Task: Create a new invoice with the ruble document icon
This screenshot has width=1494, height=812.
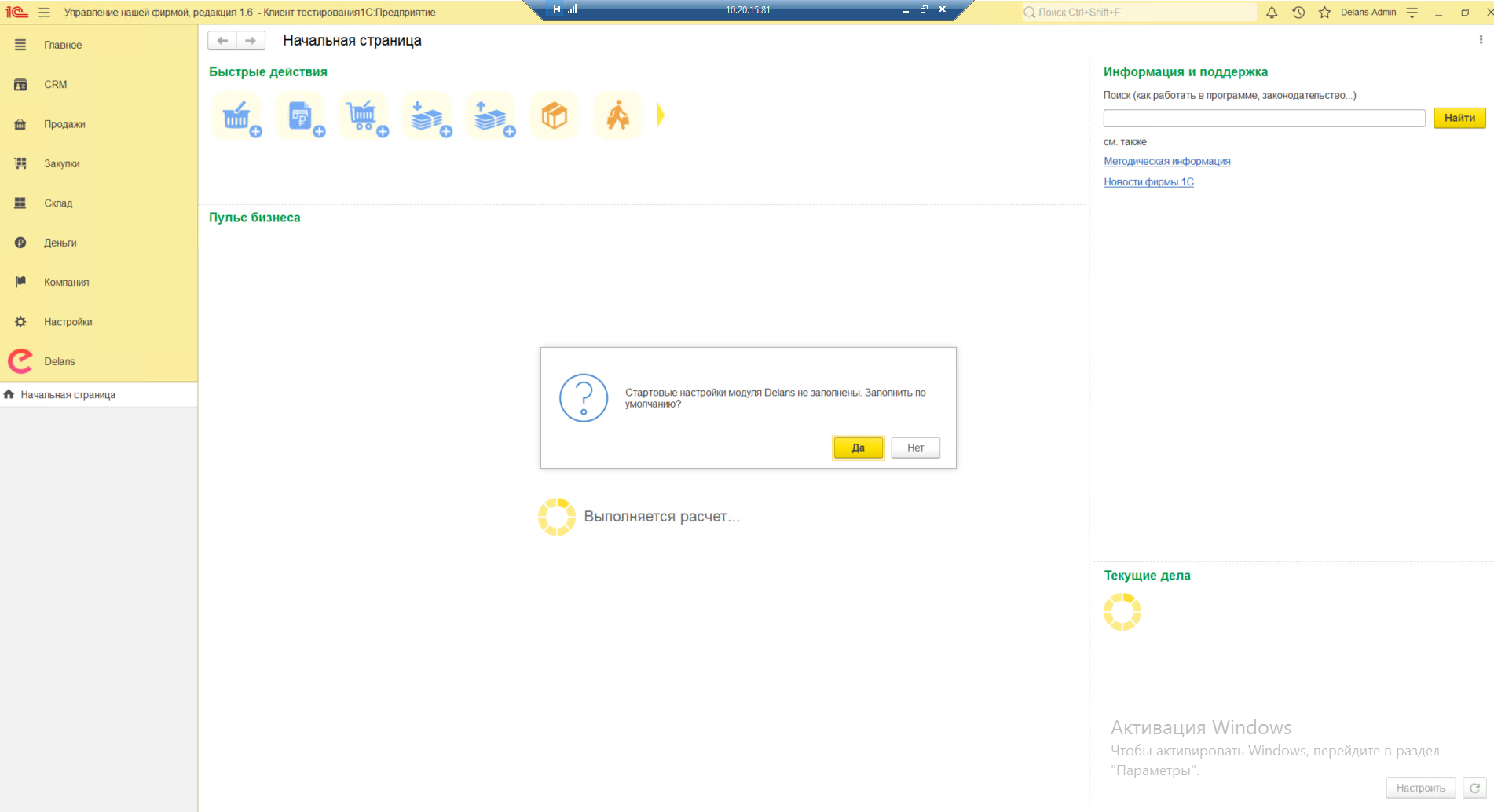Action: tap(301, 116)
